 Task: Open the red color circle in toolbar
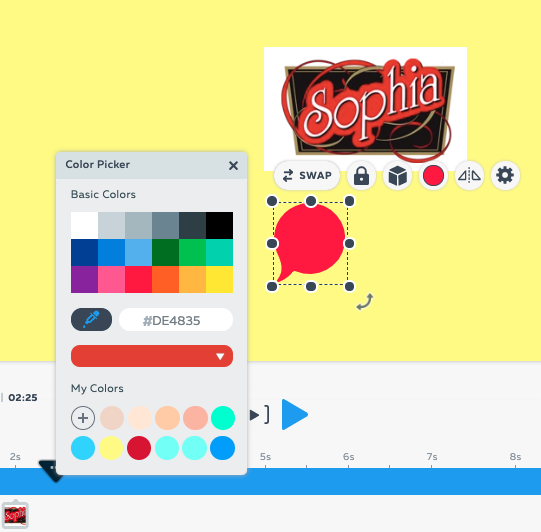pos(433,175)
